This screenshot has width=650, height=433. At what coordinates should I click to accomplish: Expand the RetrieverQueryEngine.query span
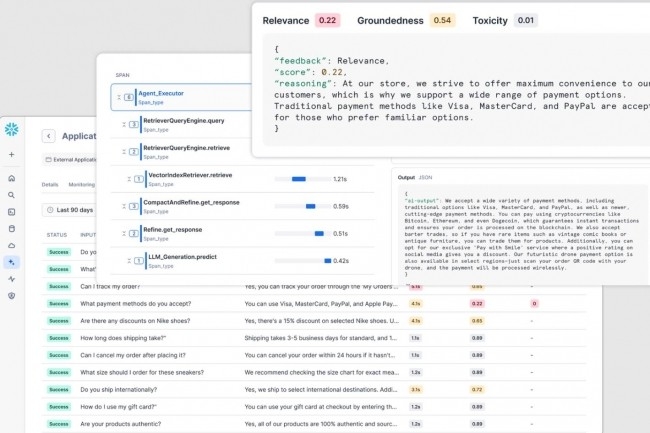coord(125,124)
